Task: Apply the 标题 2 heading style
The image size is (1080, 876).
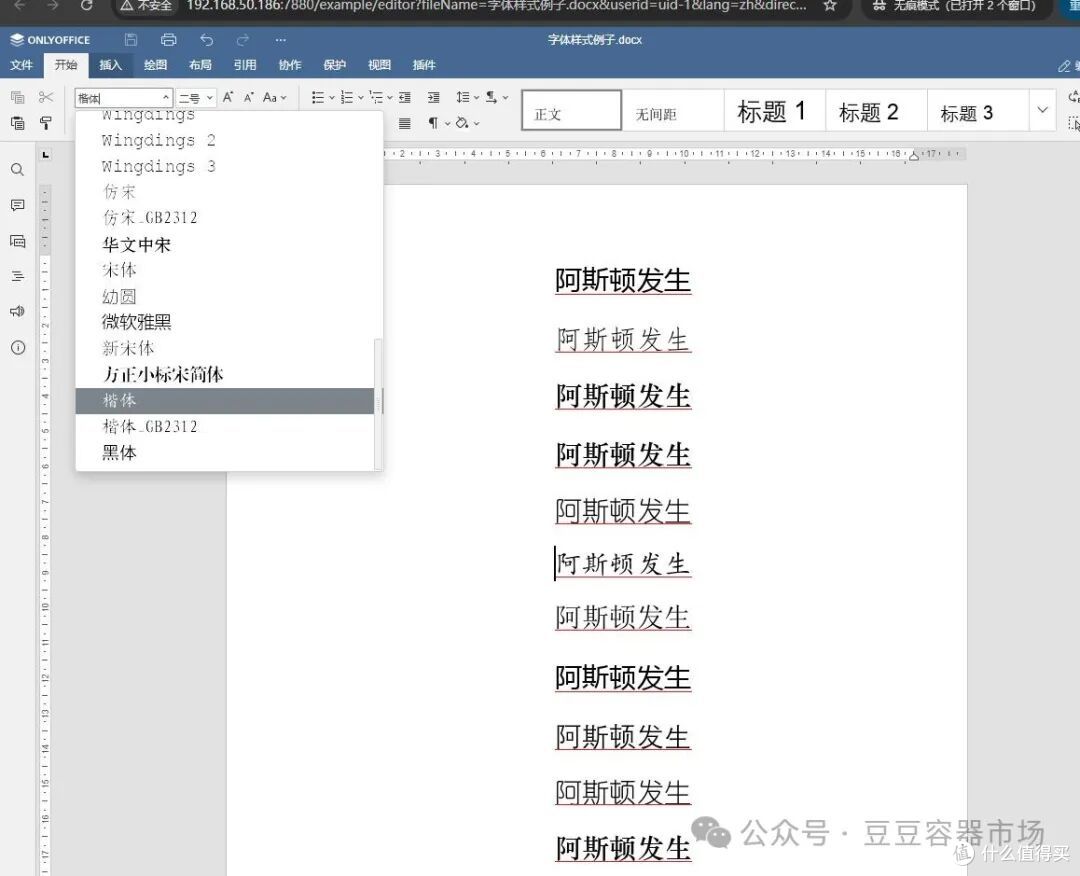Action: [876, 110]
